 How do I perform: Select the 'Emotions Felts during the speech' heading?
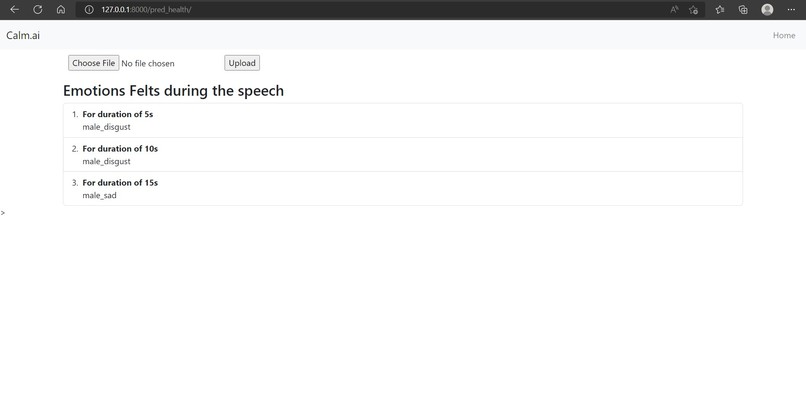[173, 91]
